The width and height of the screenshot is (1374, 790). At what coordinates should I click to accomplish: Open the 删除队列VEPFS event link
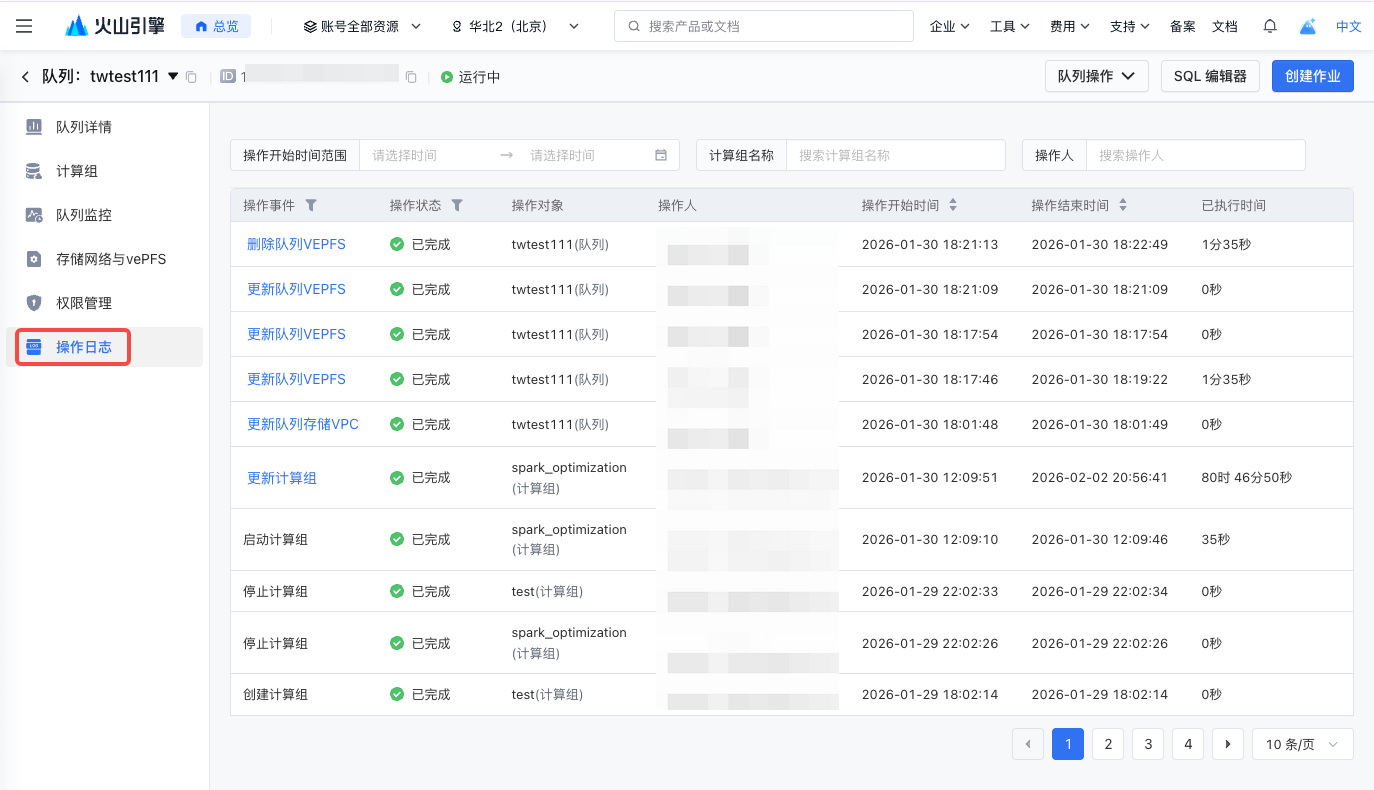click(296, 244)
